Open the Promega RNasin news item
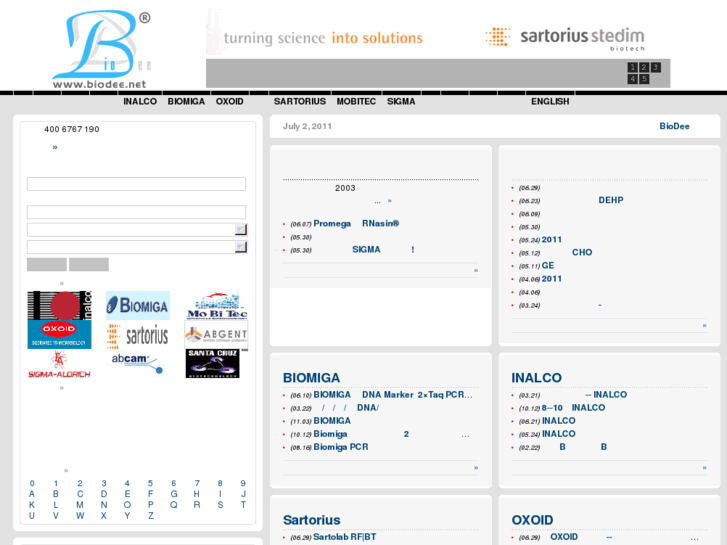Image resolution: width=727 pixels, height=545 pixels. pos(356,224)
